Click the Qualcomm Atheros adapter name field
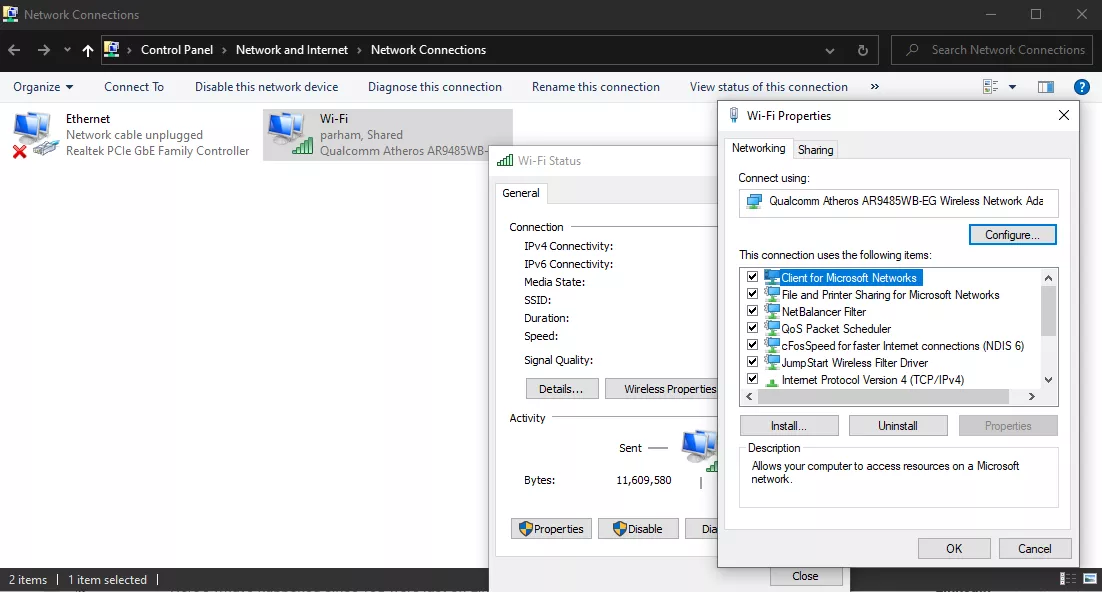Screen dimensions: 1102x592 [x=898, y=202]
